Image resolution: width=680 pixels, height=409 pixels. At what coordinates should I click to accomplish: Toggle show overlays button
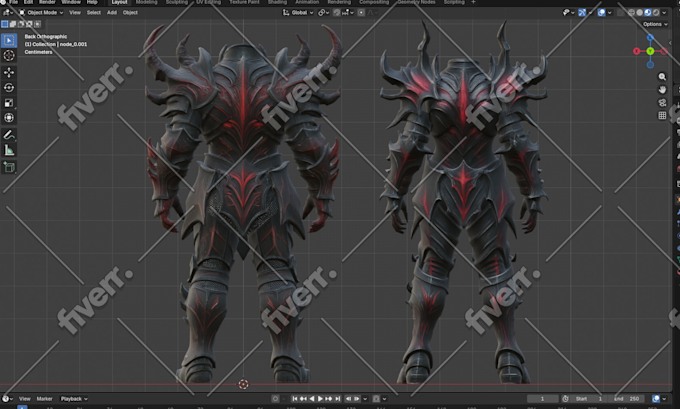point(601,13)
